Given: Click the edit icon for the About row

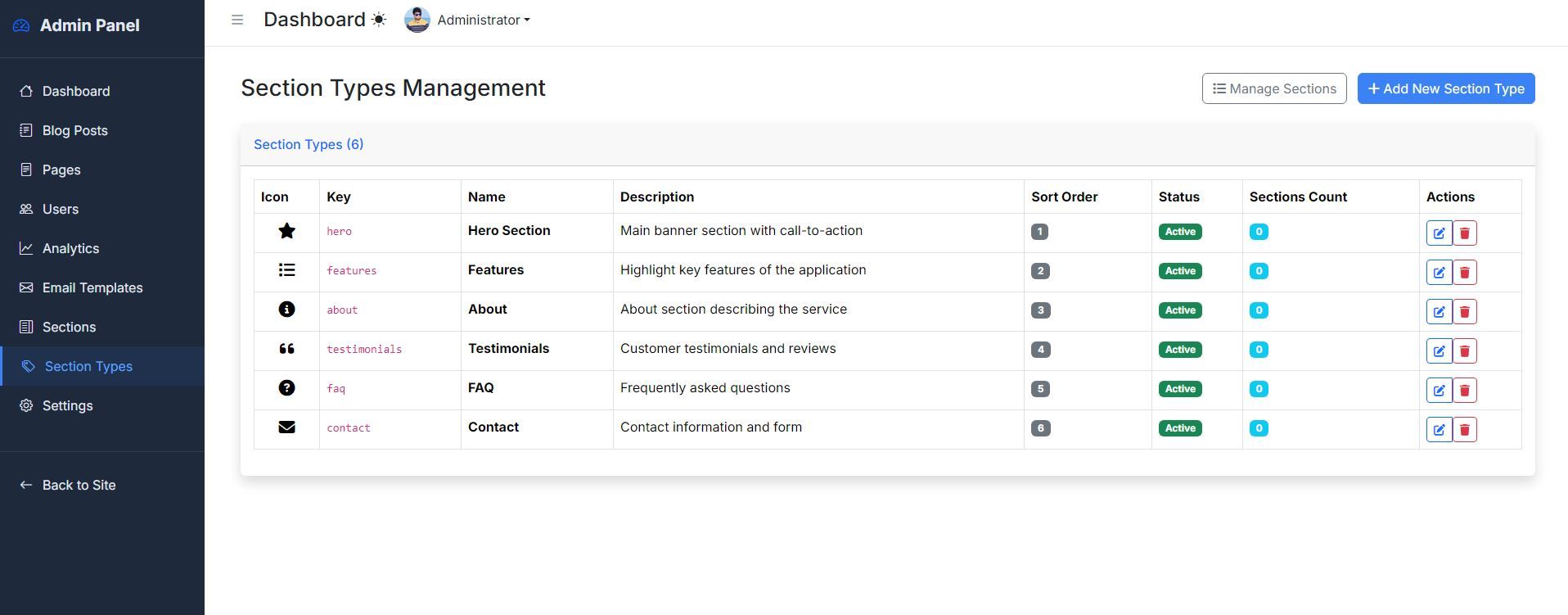Looking at the screenshot, I should [x=1439, y=311].
